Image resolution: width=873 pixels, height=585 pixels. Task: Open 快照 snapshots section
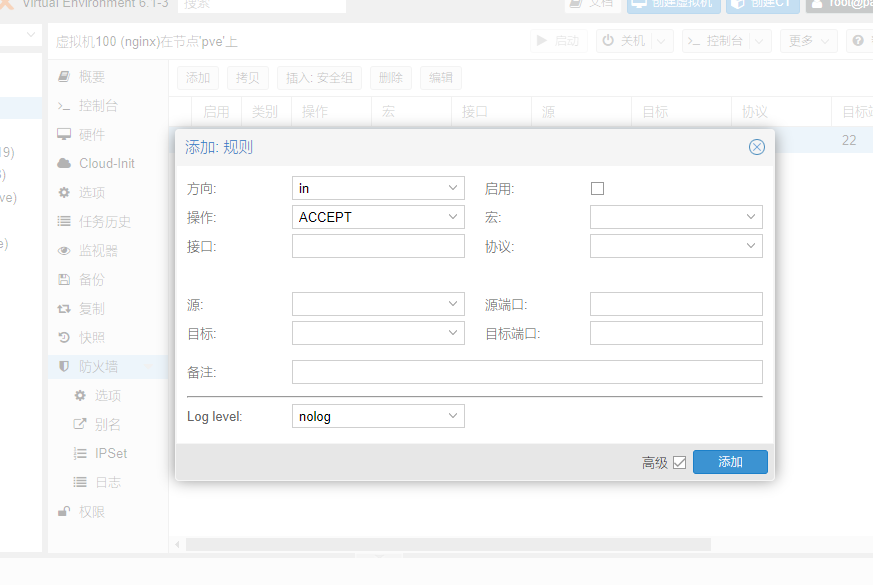(91, 338)
